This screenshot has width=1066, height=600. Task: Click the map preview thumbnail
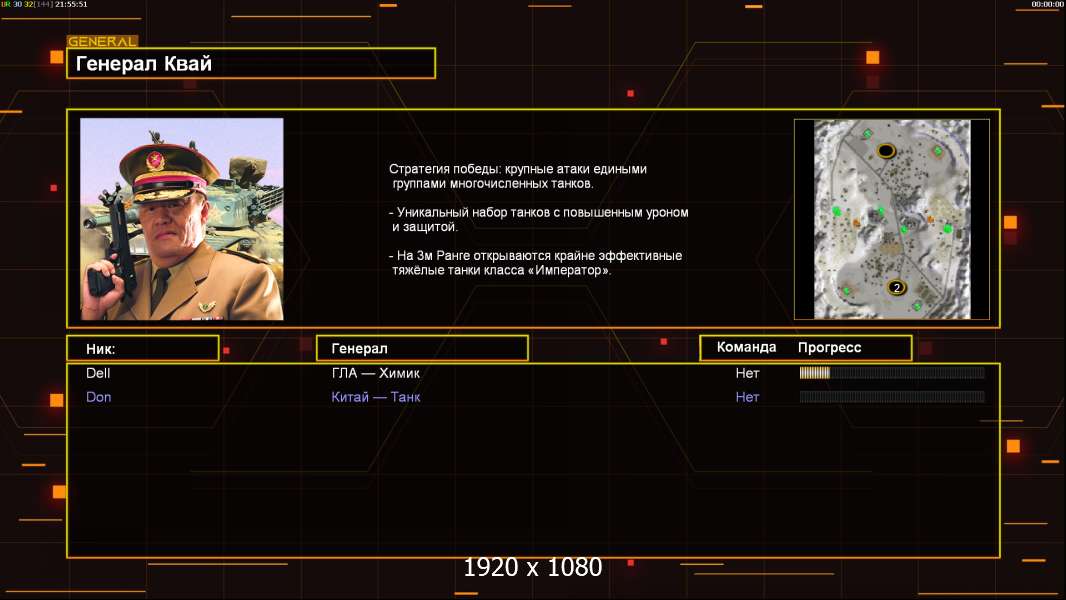(x=892, y=219)
